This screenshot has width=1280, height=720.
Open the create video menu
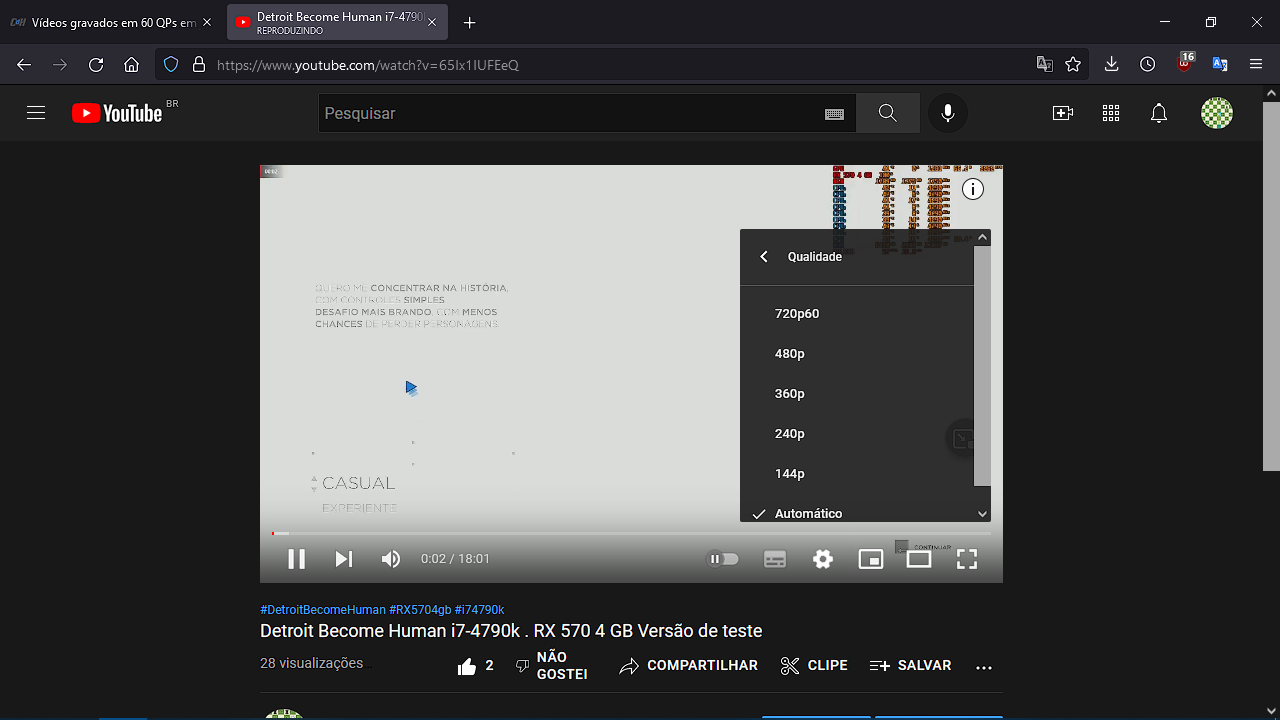tap(1063, 113)
